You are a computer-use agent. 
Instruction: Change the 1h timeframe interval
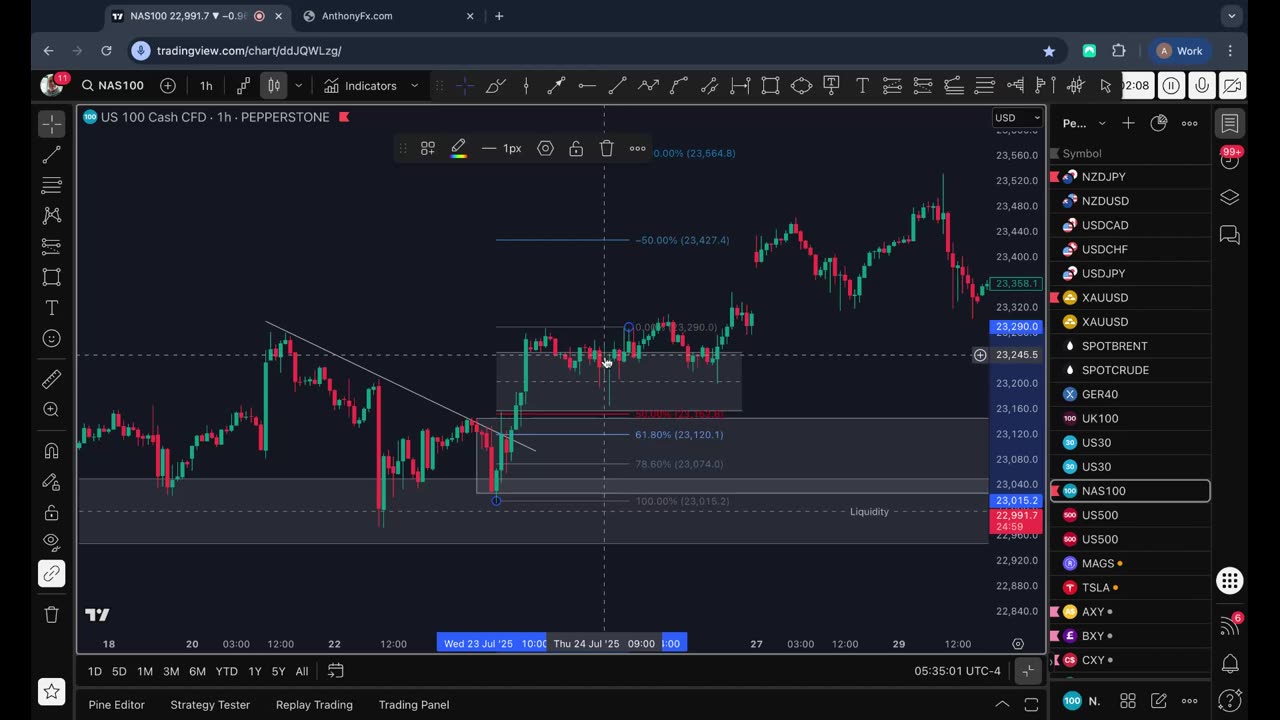(206, 86)
